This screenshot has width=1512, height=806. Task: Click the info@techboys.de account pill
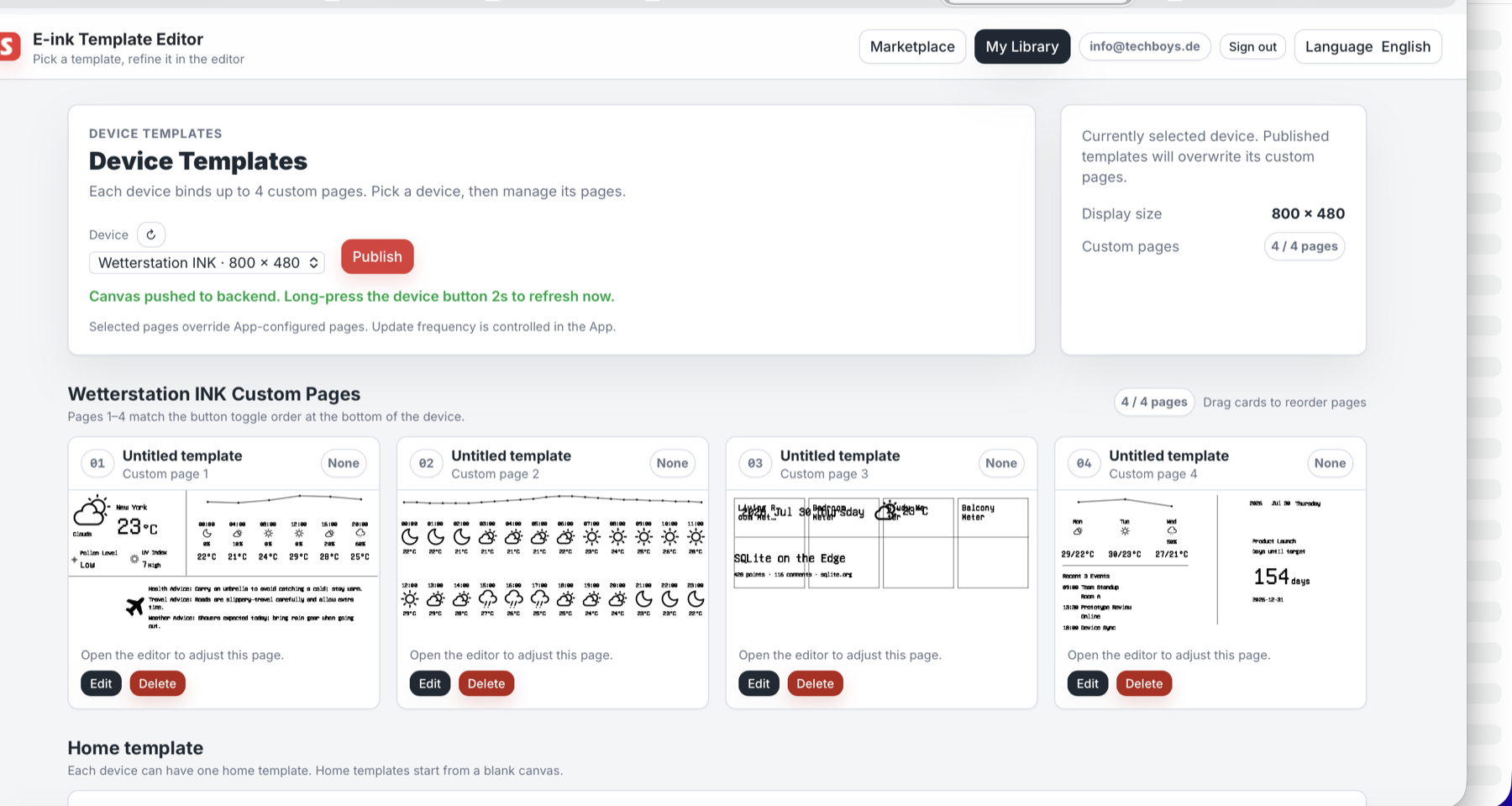point(1144,46)
